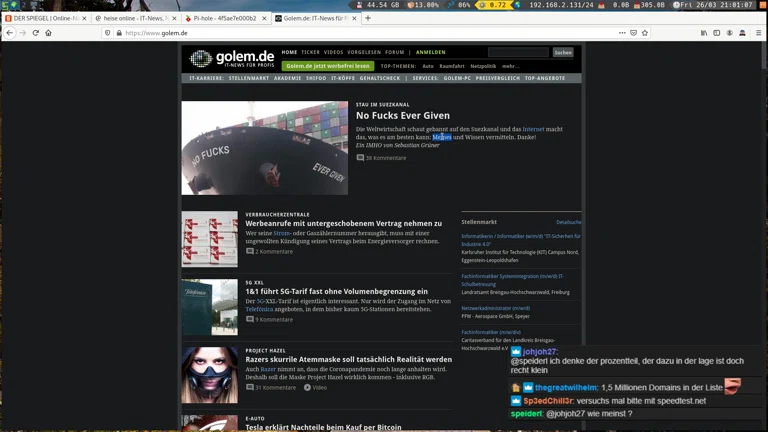Switch to heise online tab
Viewport: 768px width, 432px height.
pyautogui.click(x=135, y=18)
